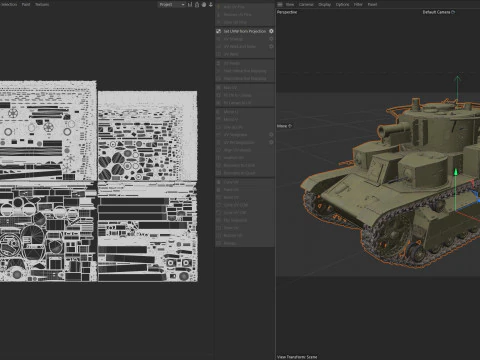This screenshot has height=360, width=480.
Task: Click the Reset UV command
Action: pos(231,197)
